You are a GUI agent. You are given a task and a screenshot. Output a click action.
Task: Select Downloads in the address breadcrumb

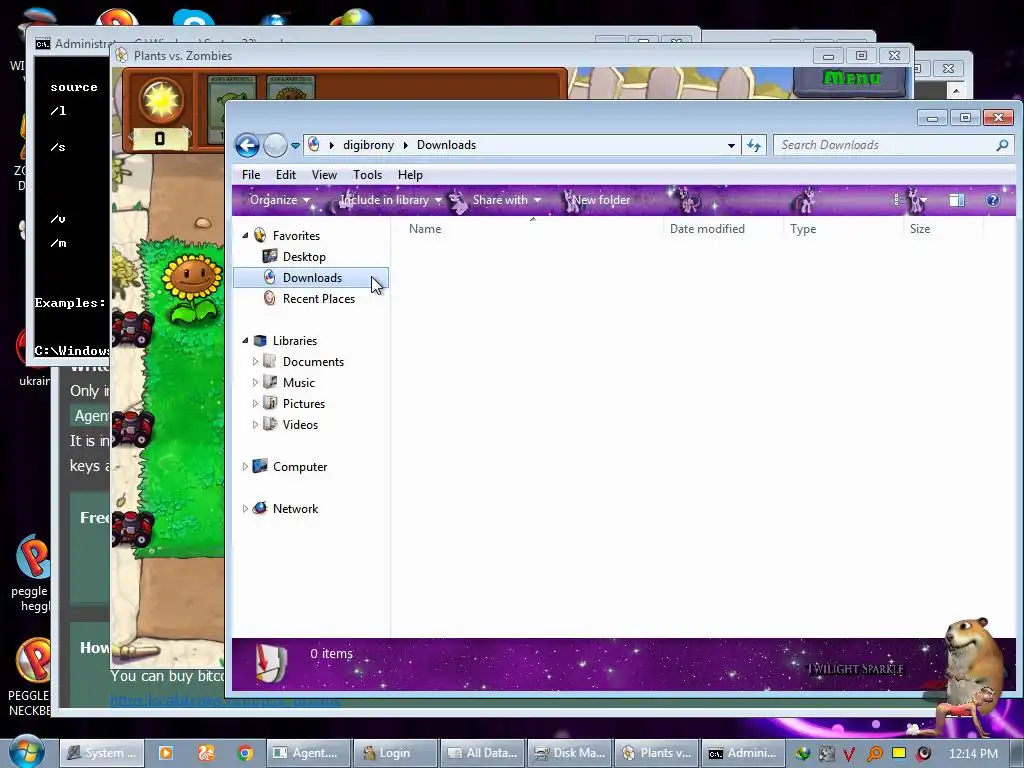coord(446,145)
